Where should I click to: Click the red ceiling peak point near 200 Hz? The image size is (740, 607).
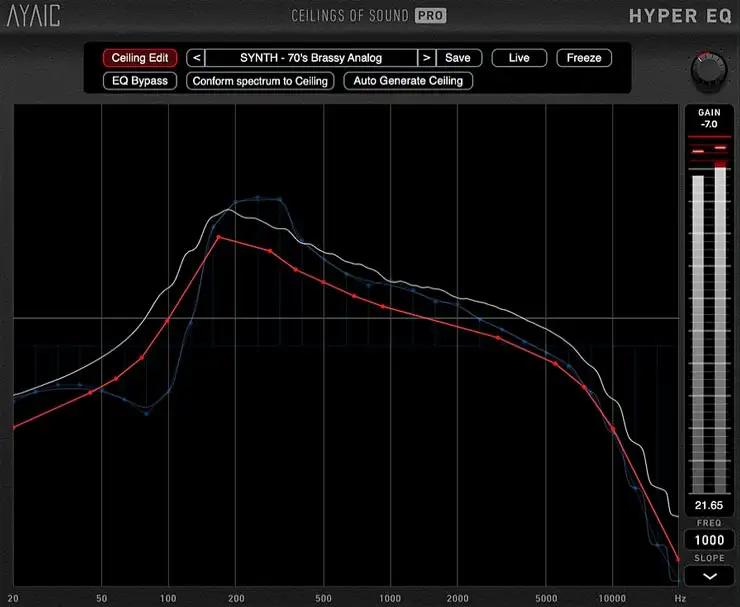[219, 237]
